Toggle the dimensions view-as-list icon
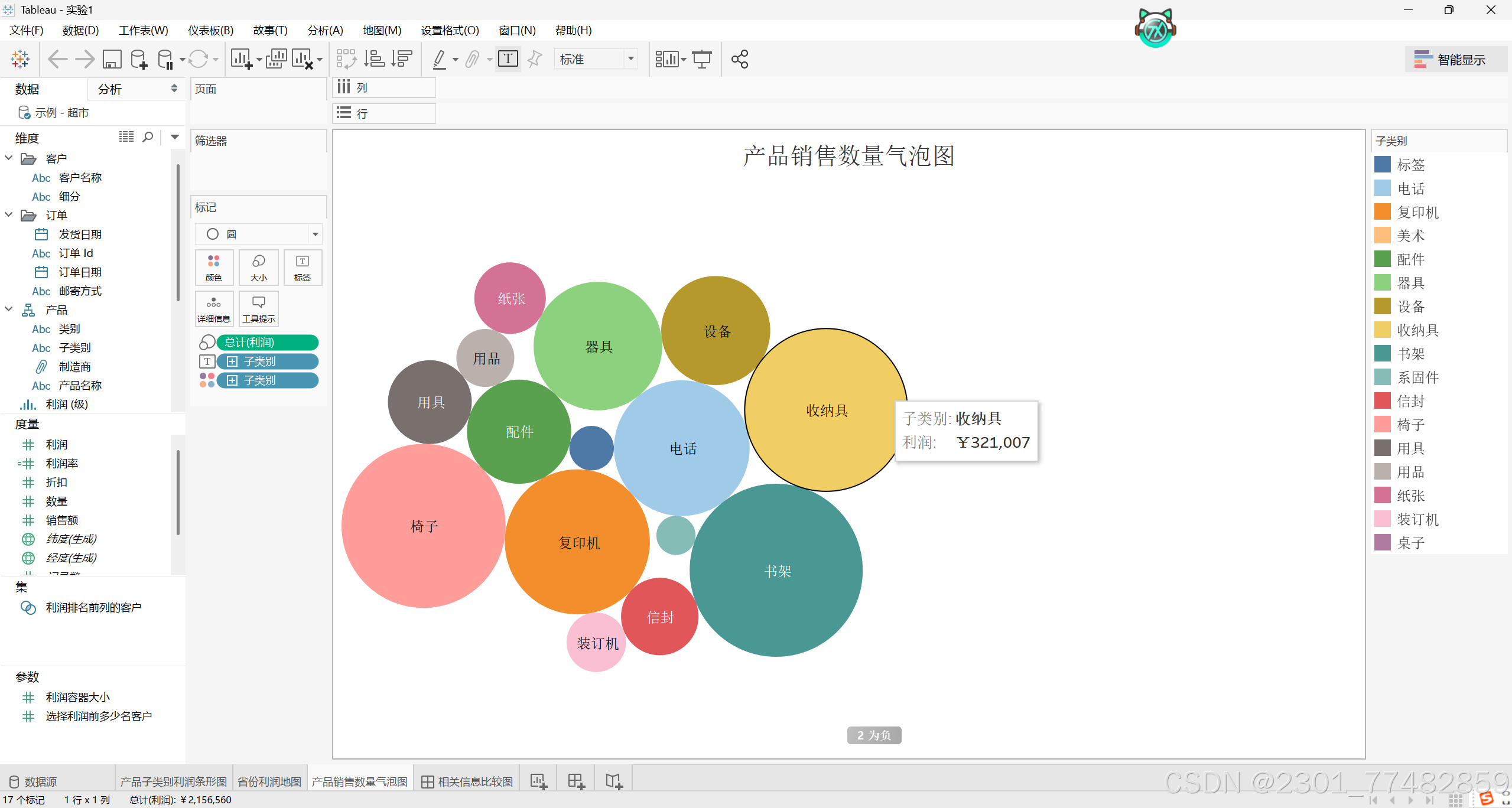Screen dimensions: 1512x808 (x=126, y=137)
